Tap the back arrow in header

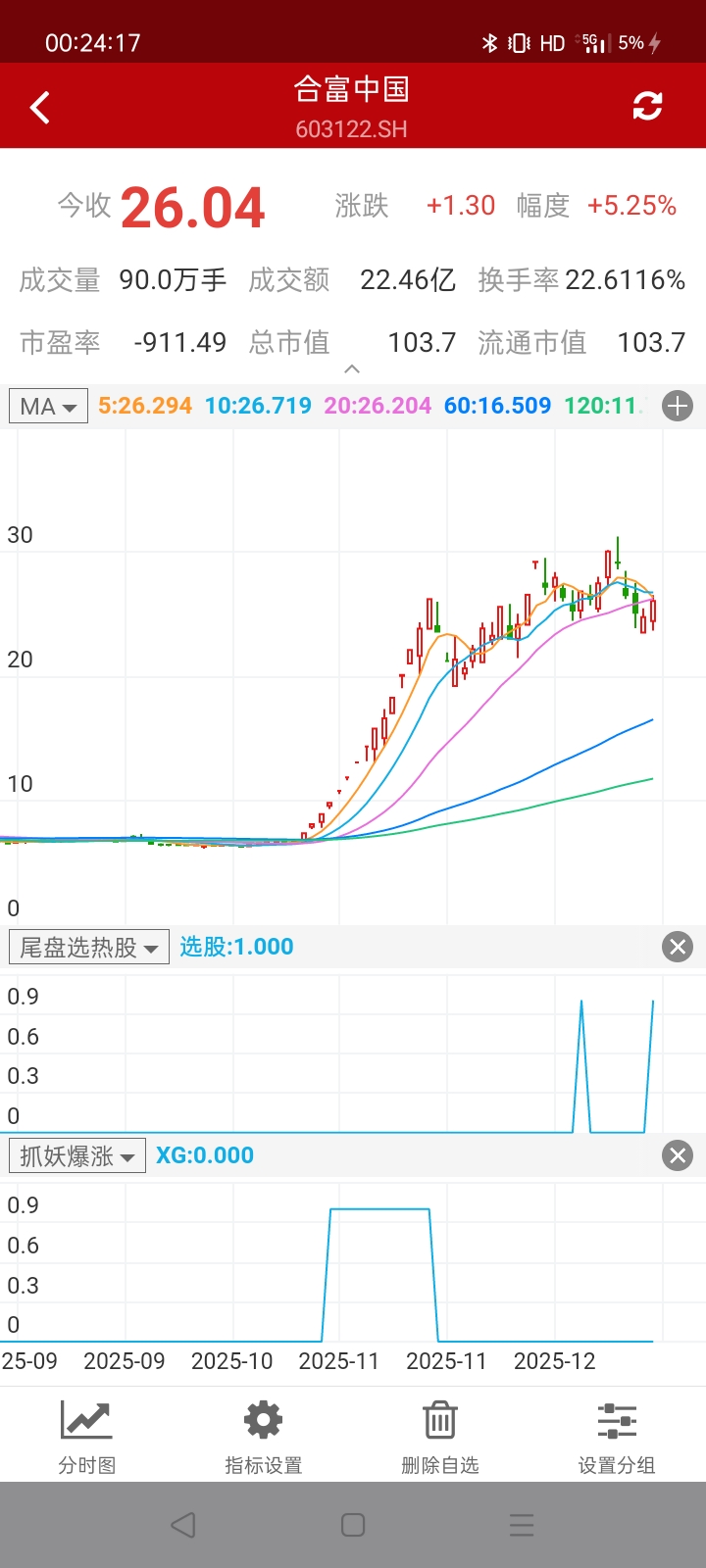tap(40, 107)
